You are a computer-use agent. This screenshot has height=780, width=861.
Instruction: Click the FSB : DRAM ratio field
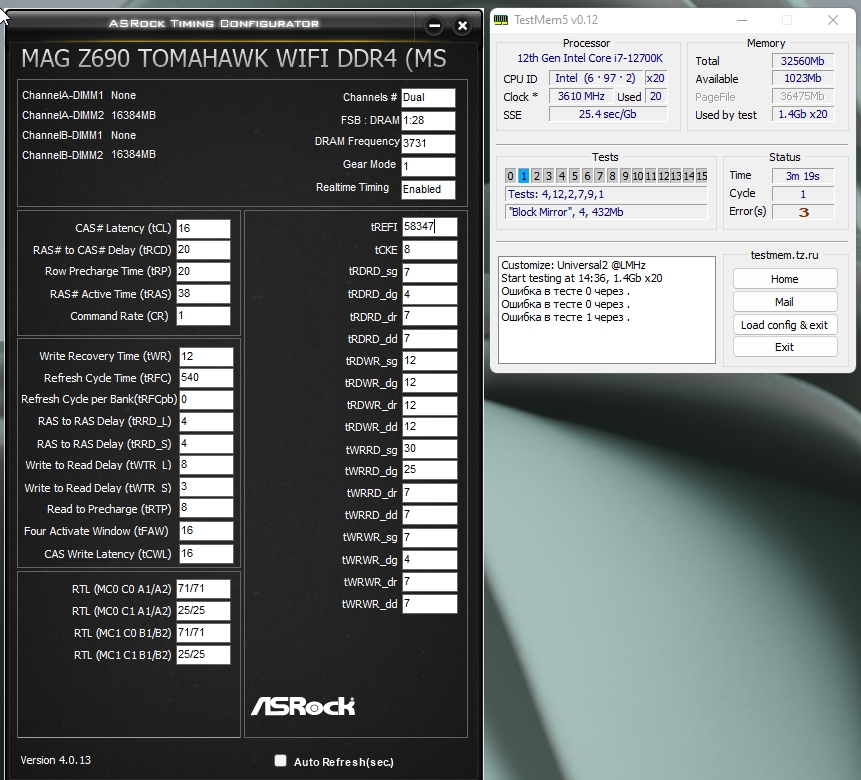(x=428, y=121)
